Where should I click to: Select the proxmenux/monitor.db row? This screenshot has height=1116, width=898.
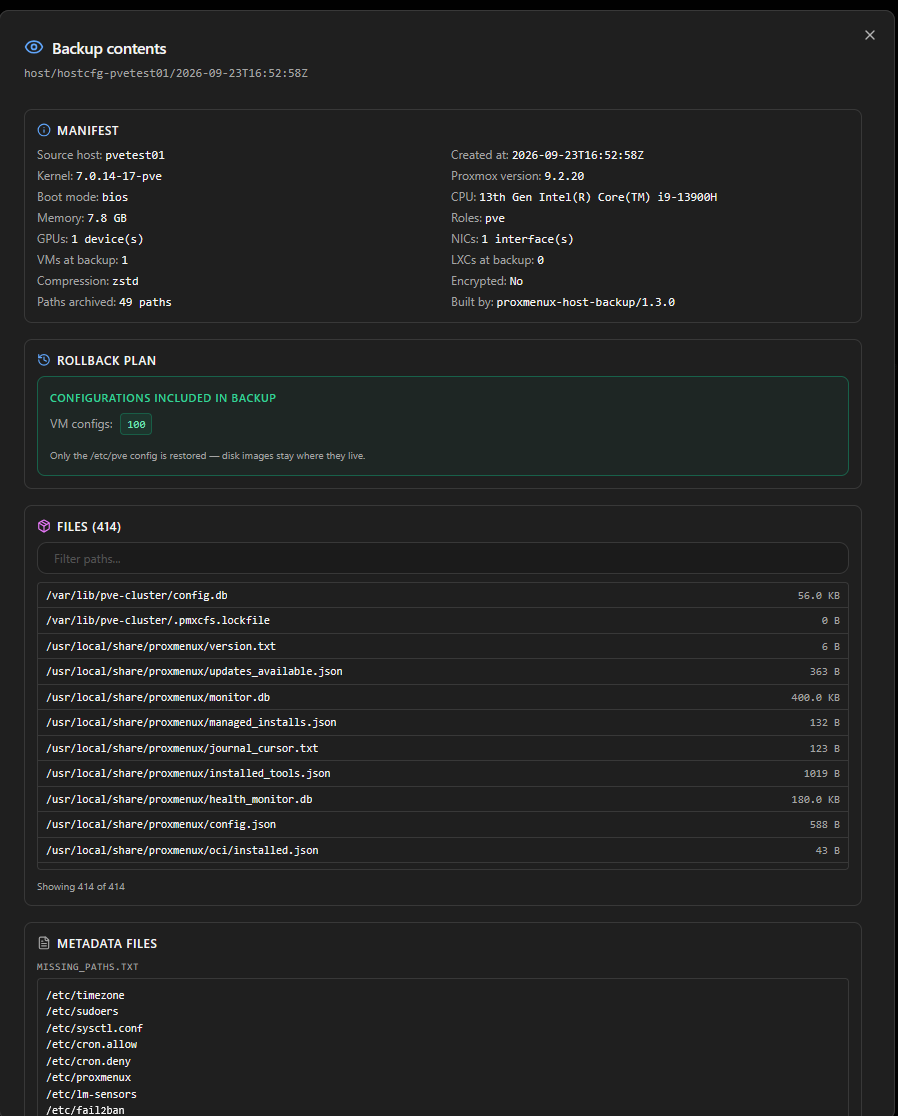point(443,698)
